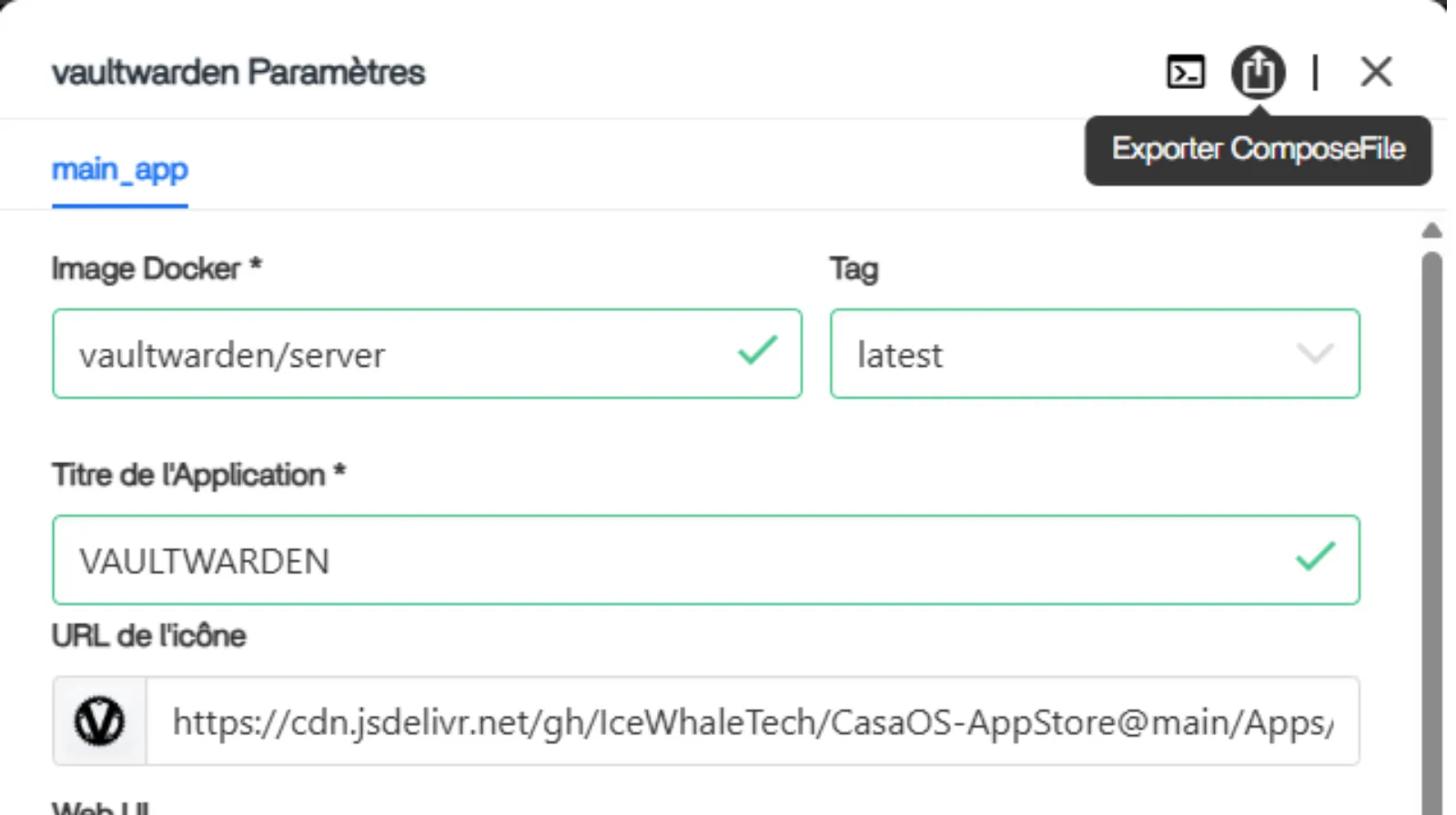This screenshot has height=815, width=1456.
Task: Click green checkmark in application title field
Action: [1314, 557]
